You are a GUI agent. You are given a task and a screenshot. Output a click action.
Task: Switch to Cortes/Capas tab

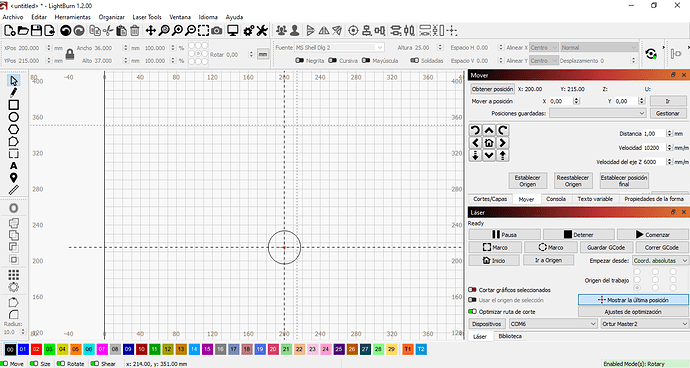click(x=490, y=199)
